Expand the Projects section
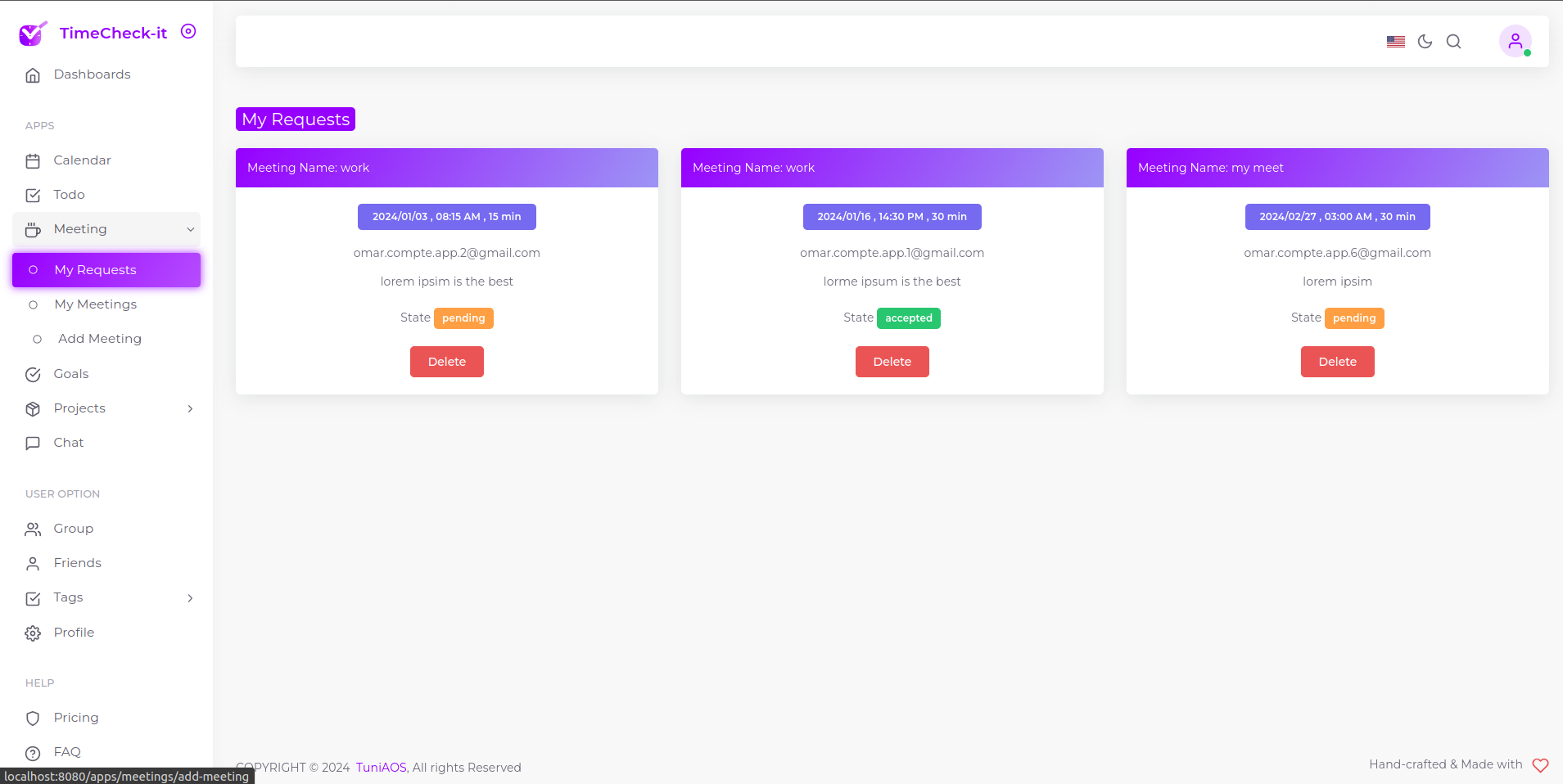The height and width of the screenshot is (784, 1563). pos(189,408)
